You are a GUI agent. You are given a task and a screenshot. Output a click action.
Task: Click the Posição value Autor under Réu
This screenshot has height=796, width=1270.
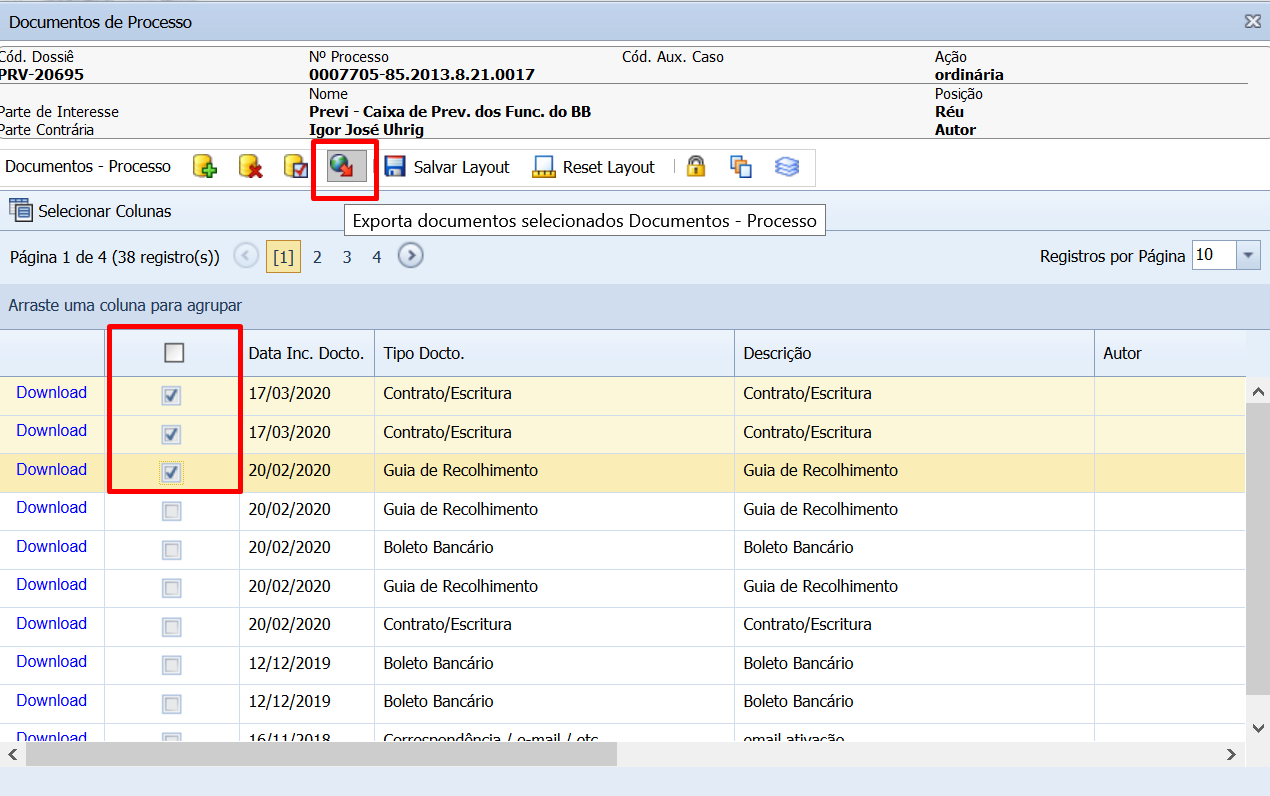tap(955, 130)
